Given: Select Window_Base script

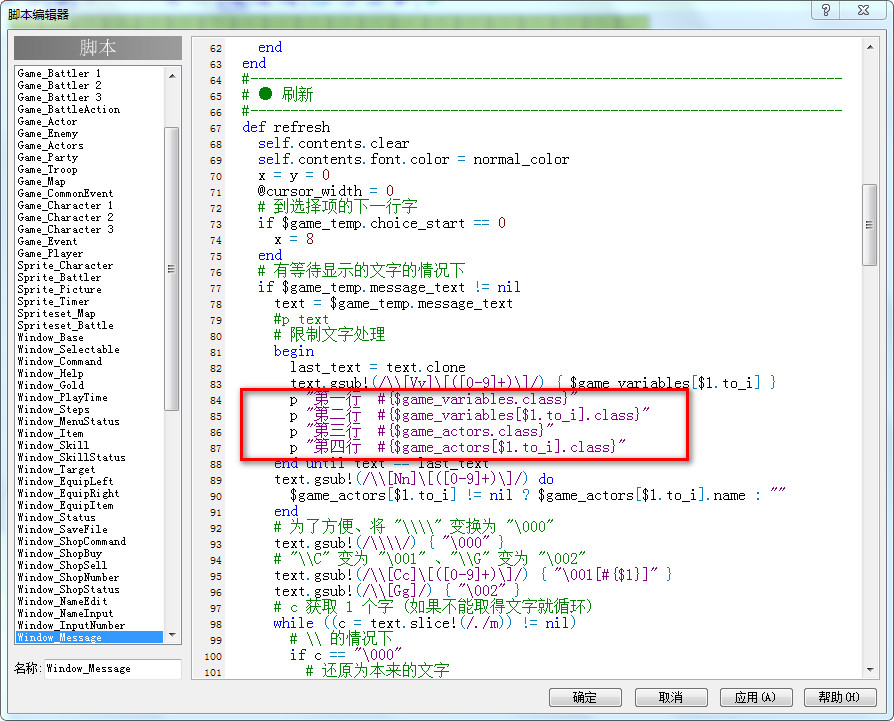Looking at the screenshot, I should point(51,337).
